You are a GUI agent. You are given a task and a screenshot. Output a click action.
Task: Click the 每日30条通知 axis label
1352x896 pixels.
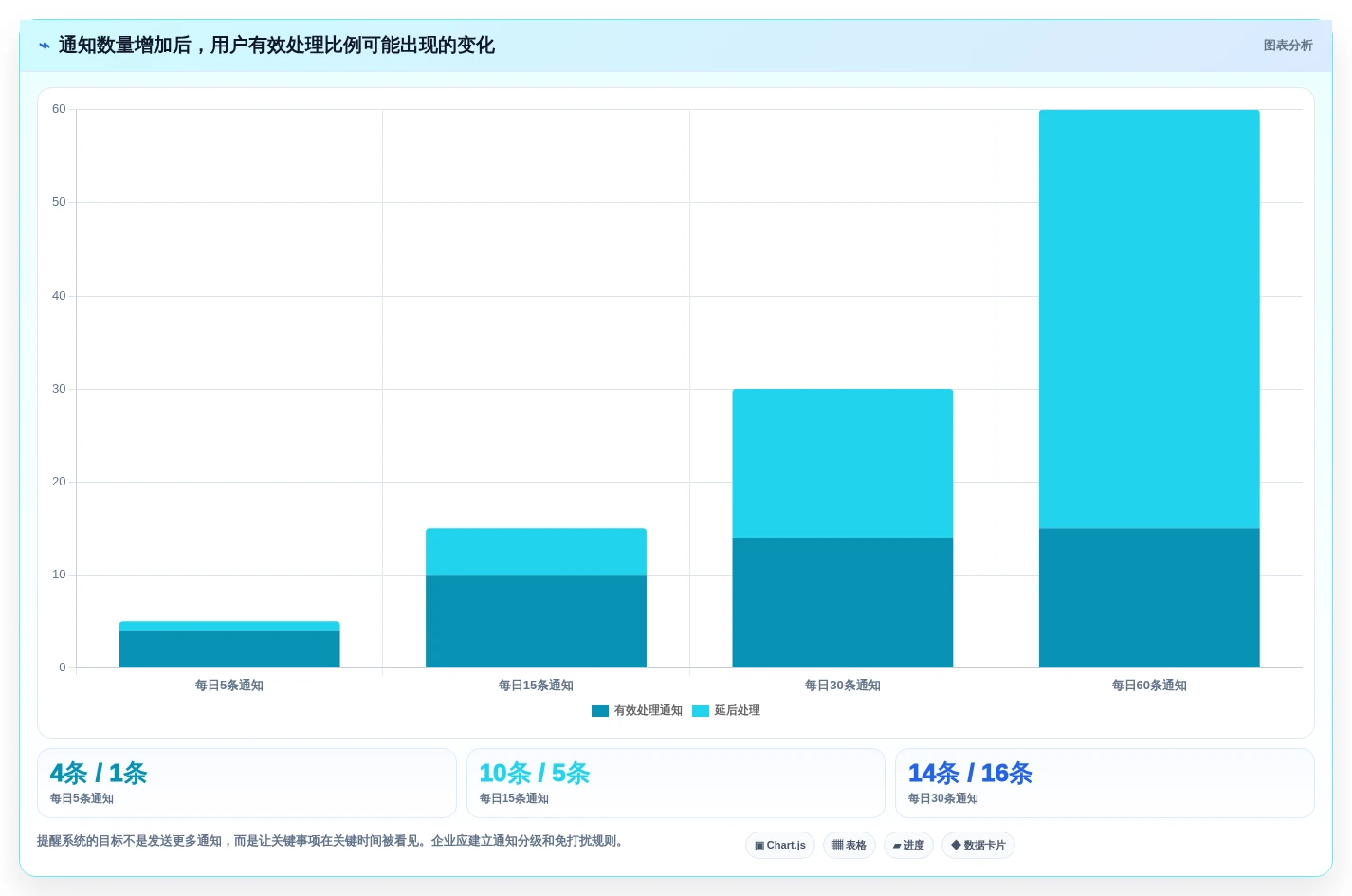coord(843,686)
